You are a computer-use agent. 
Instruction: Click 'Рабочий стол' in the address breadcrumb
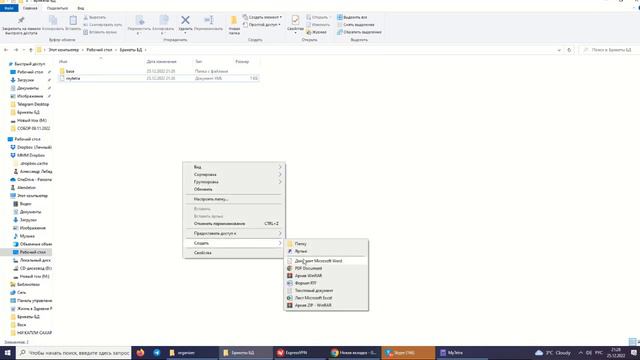pos(99,50)
